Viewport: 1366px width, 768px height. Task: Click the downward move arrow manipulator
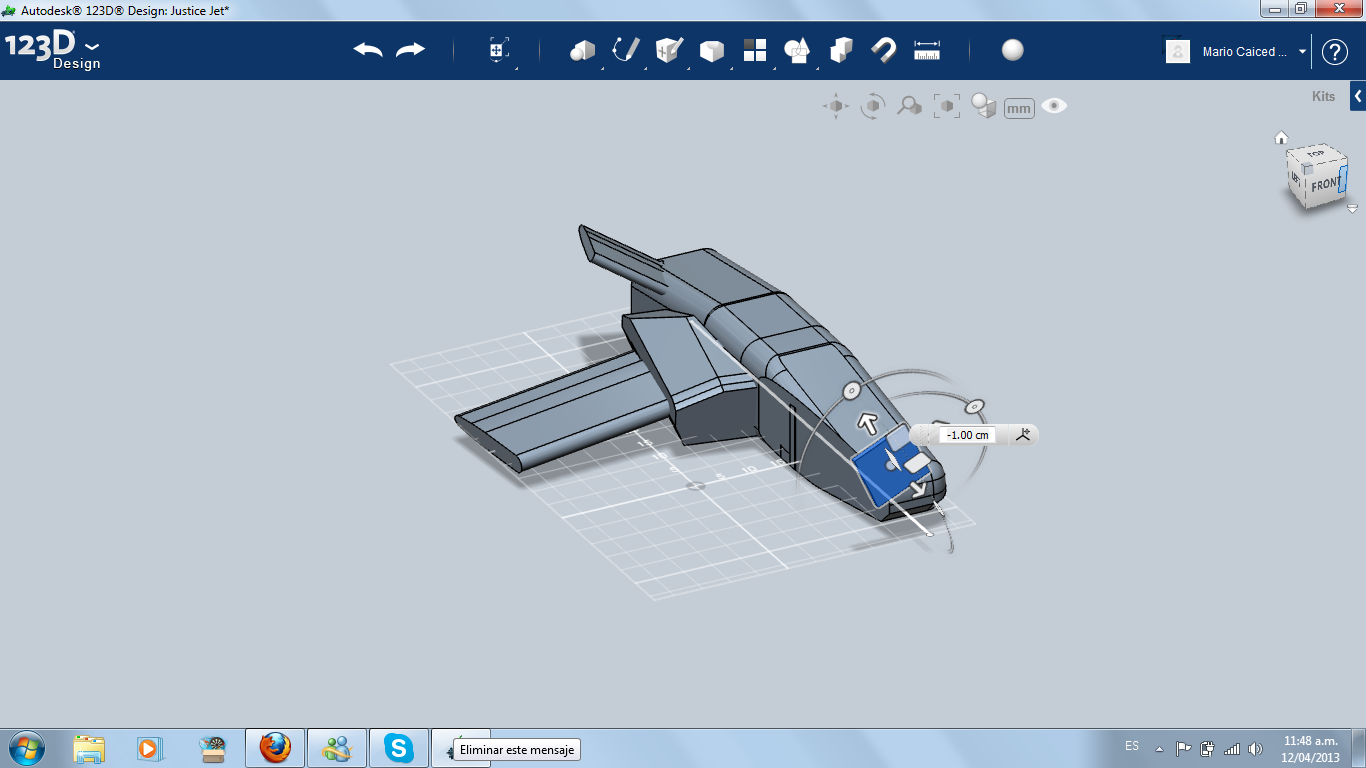(x=917, y=489)
